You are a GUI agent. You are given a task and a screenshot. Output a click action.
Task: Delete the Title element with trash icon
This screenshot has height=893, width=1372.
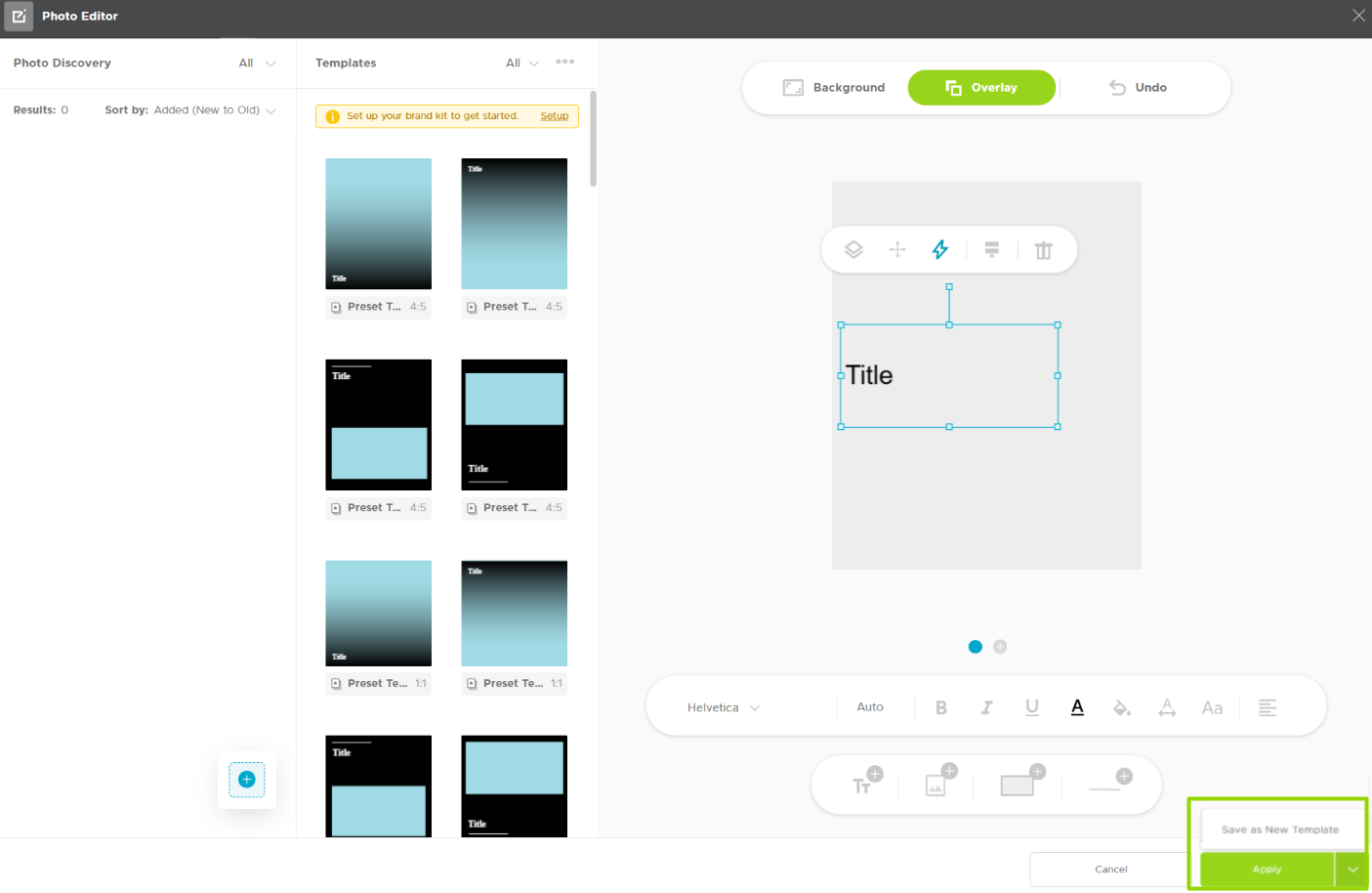point(1044,250)
